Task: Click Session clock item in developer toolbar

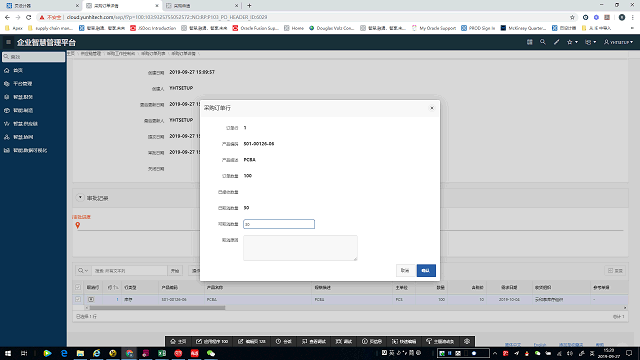Action: coord(284,341)
